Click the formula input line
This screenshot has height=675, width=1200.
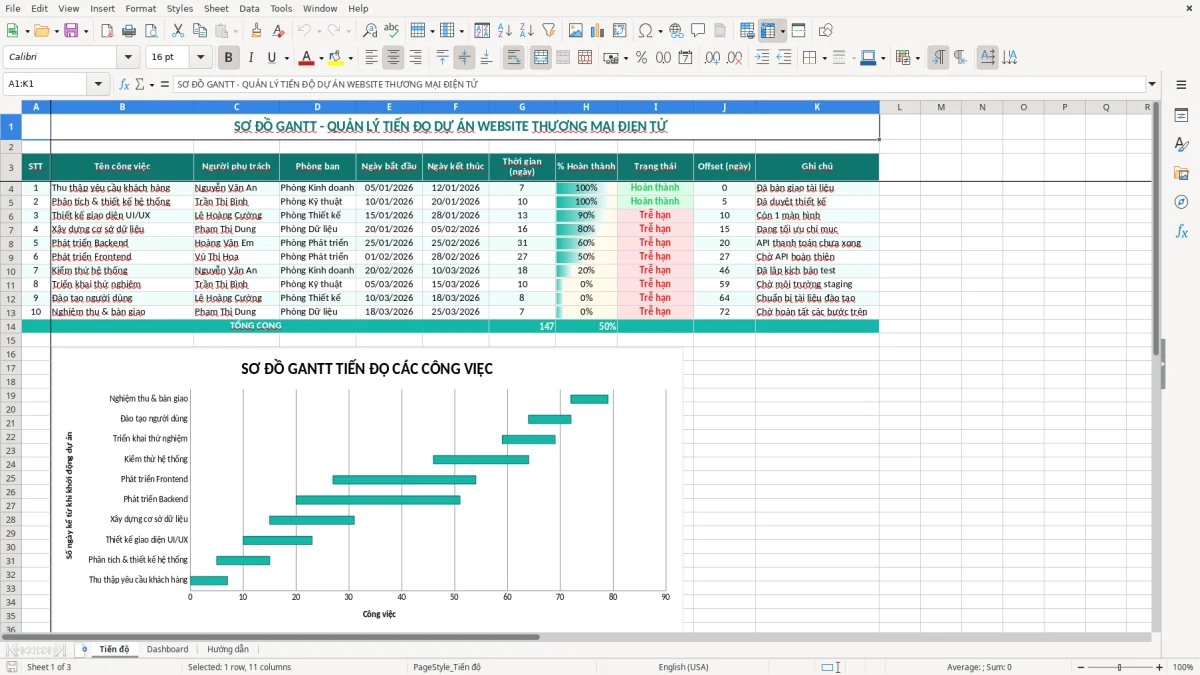pos(658,84)
